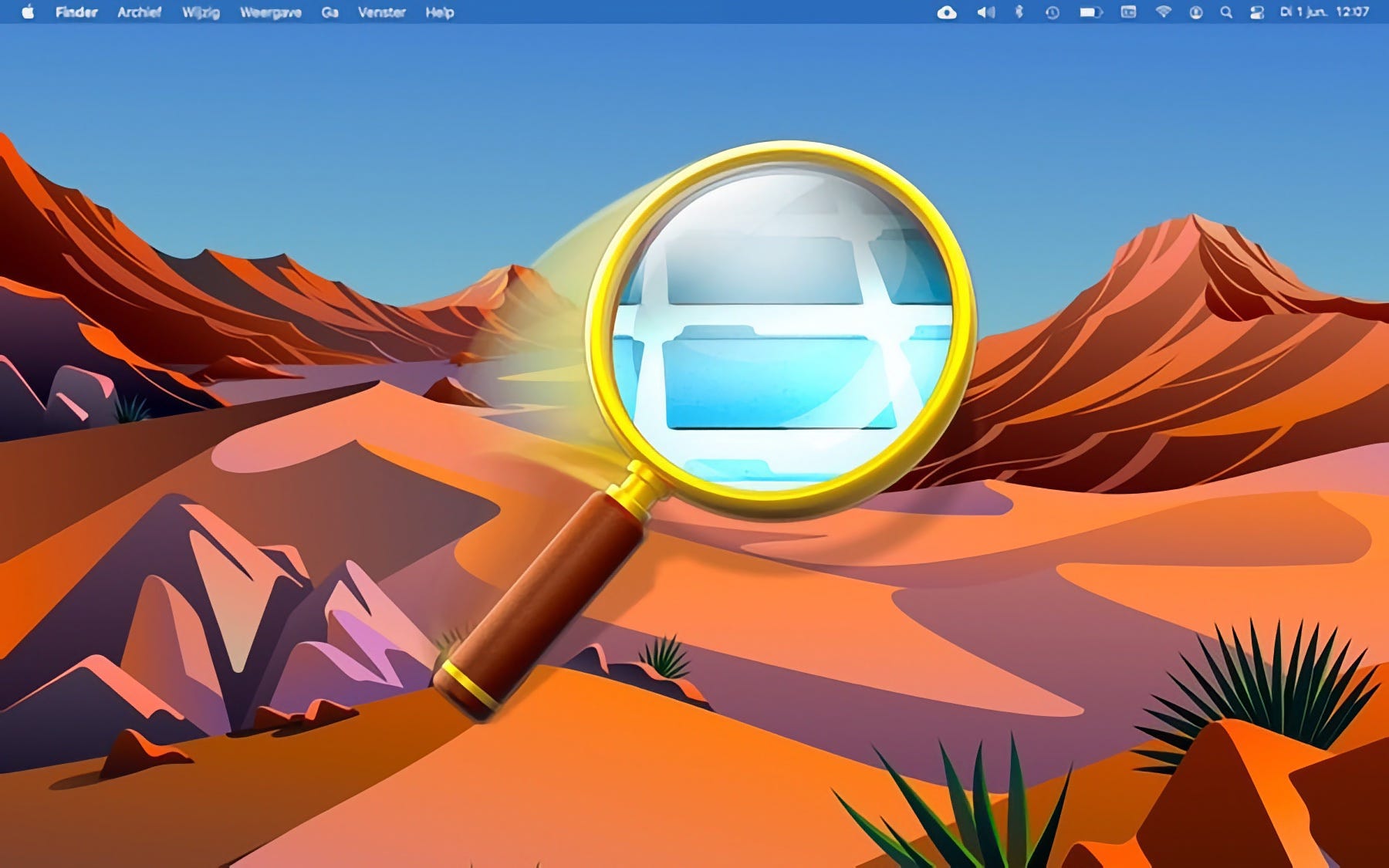Click the keyboard input source icon
Screen dimensions: 1389x868
pos(1128,12)
